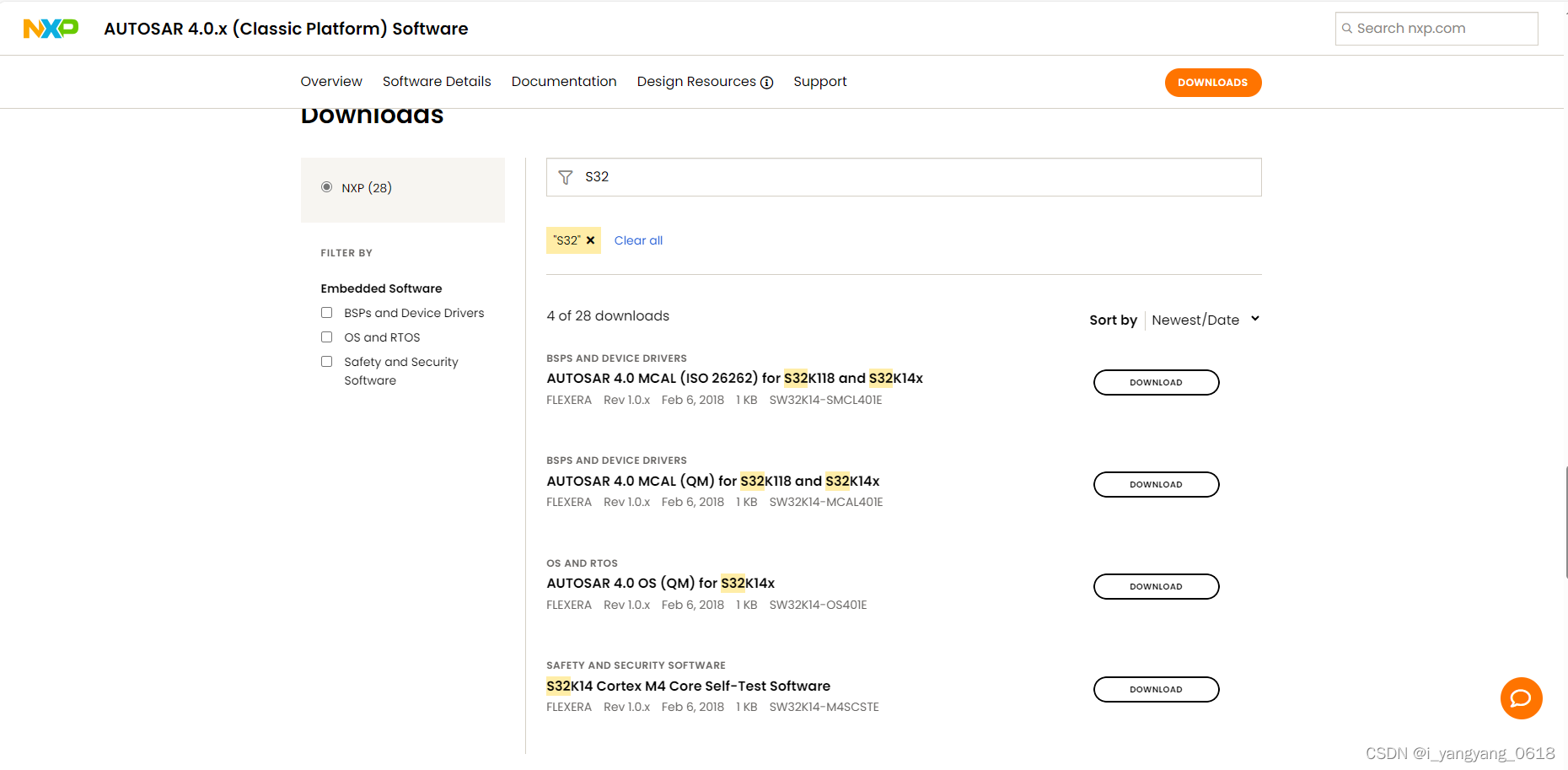Screen dimensions: 1568x770
Task: Go to the Overview tab
Action: click(x=331, y=82)
